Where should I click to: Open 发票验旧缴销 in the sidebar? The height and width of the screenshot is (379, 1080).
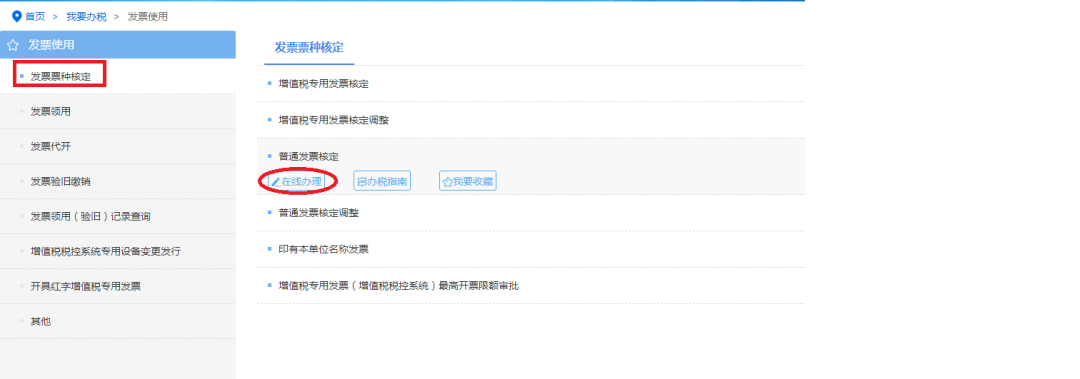[61, 181]
